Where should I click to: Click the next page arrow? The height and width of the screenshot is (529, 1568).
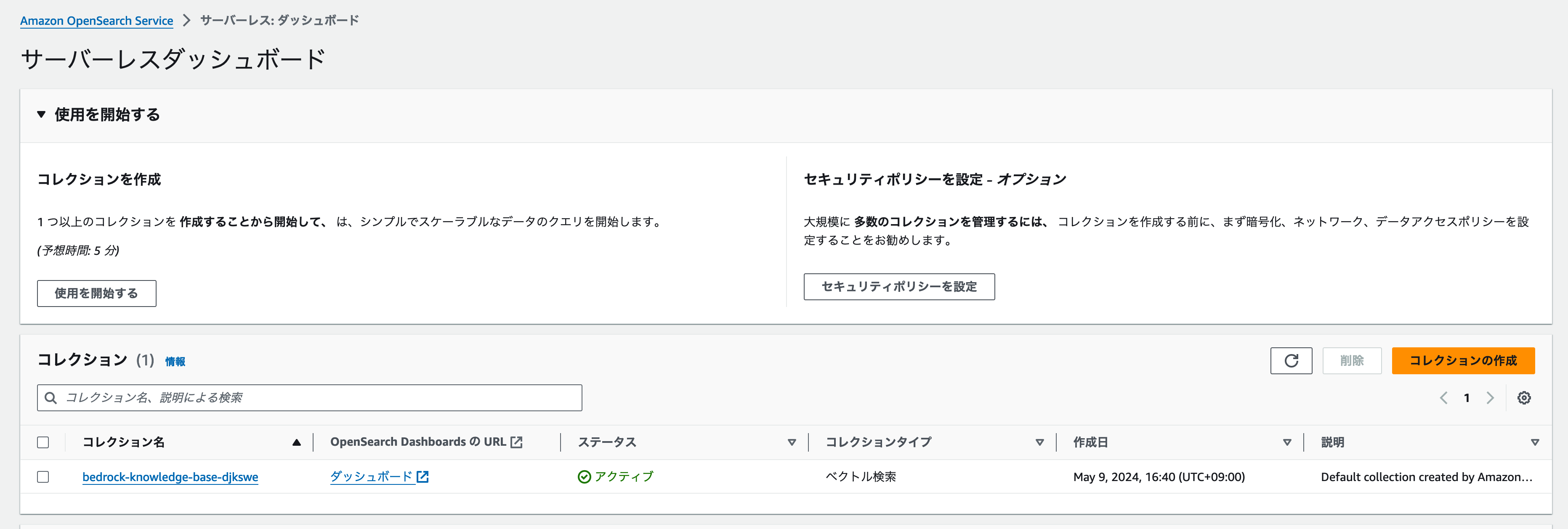point(1490,398)
